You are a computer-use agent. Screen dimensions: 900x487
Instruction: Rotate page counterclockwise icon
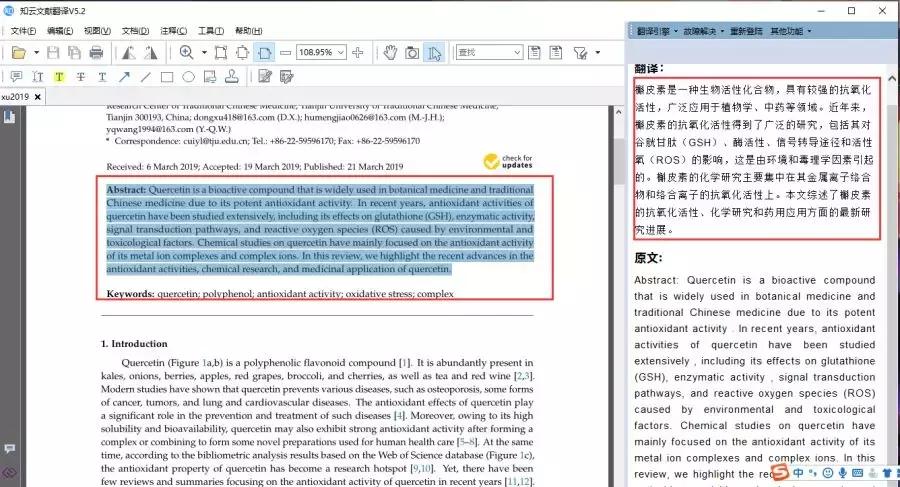click(129, 53)
